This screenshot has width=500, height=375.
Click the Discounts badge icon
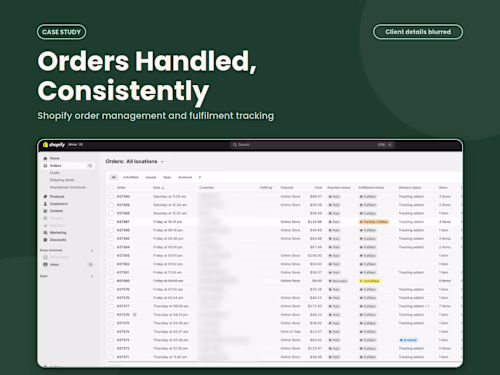(x=45, y=240)
